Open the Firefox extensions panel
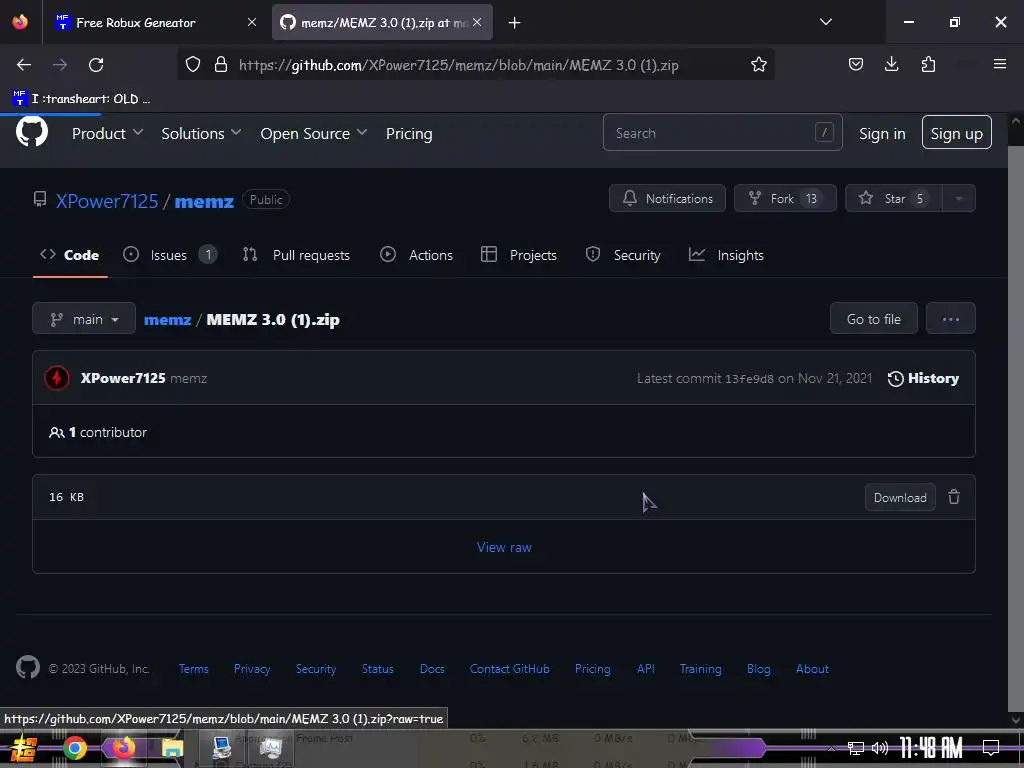 (928, 64)
